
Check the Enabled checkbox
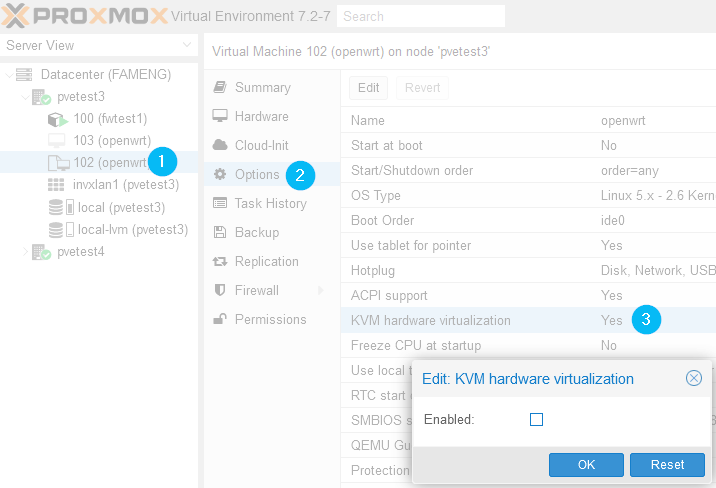coord(537,420)
